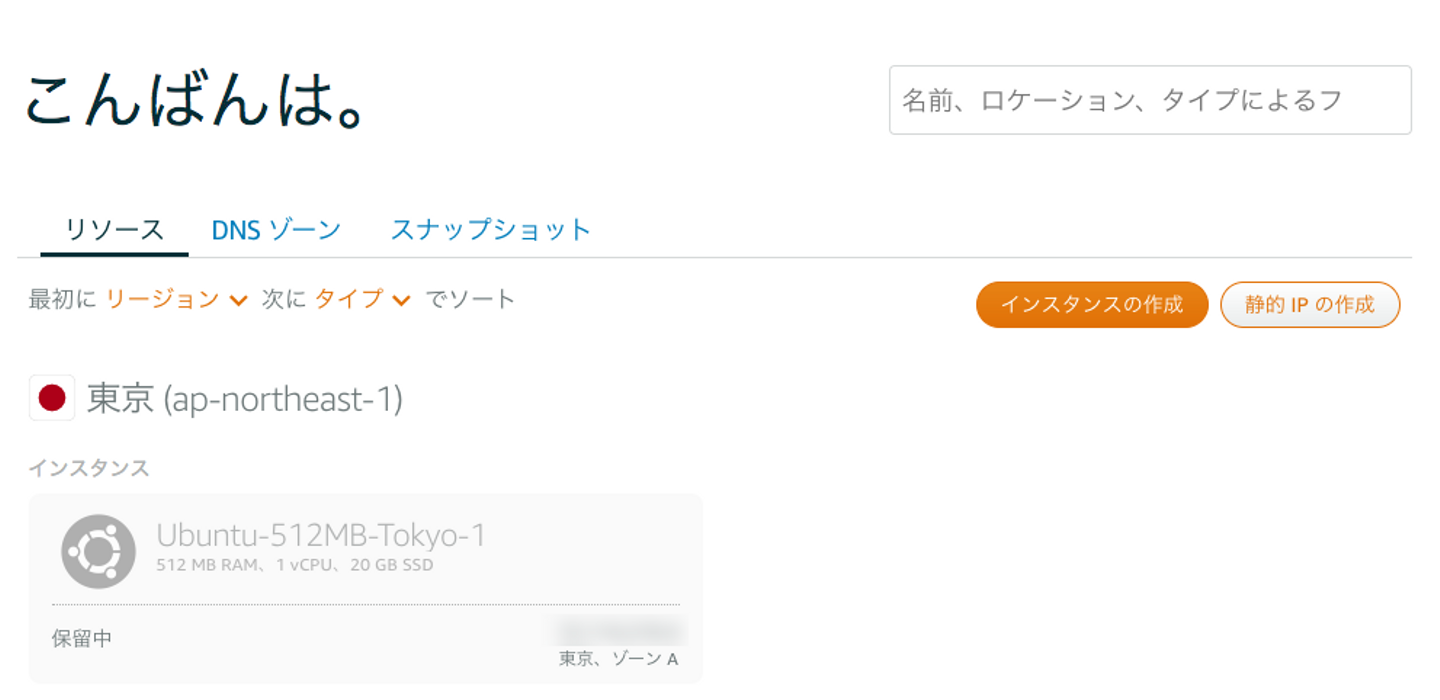Click the インスタンス section label
Screen dimensions: 1440x700
pos(89,468)
